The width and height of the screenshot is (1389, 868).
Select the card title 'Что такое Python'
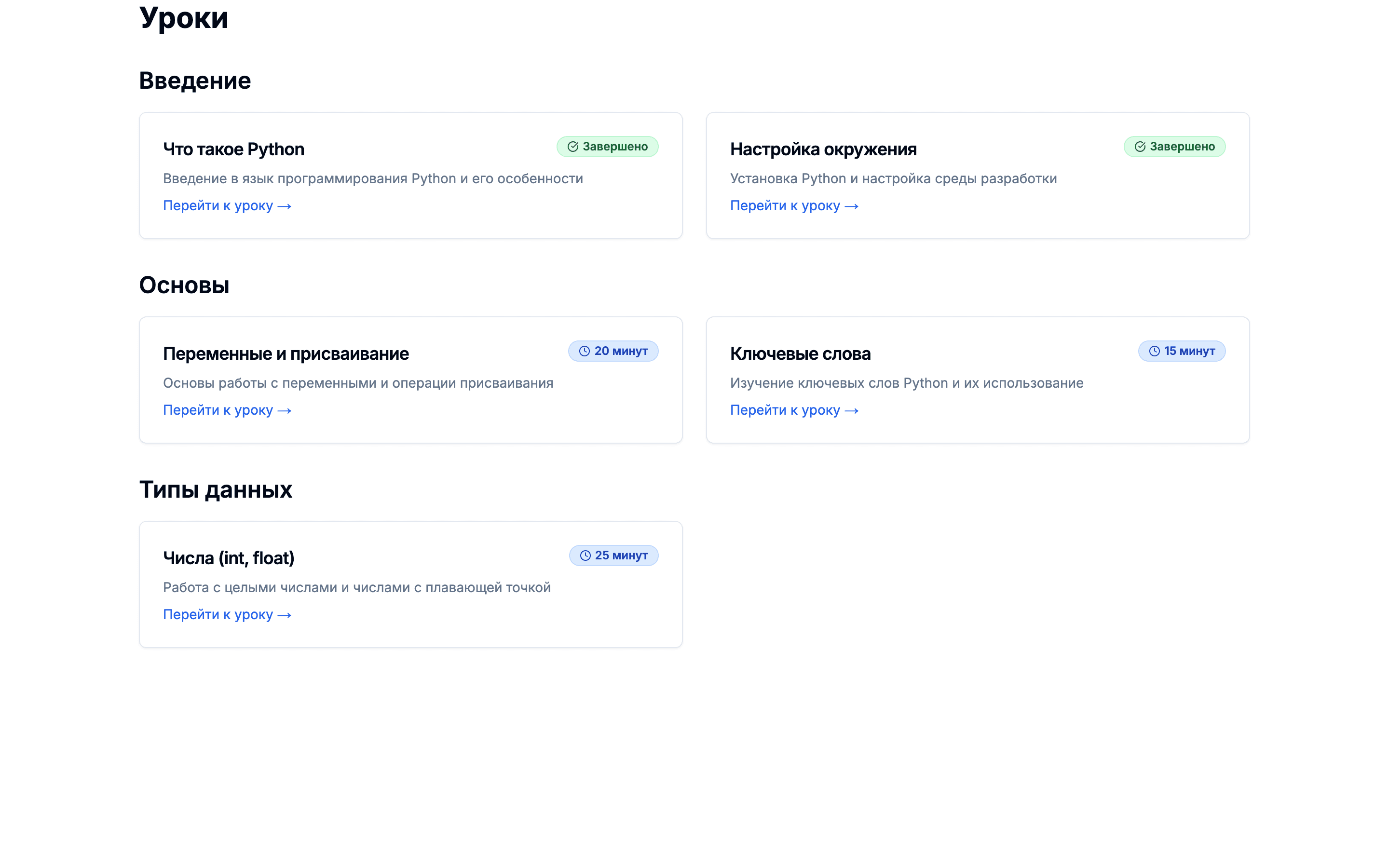tap(233, 149)
